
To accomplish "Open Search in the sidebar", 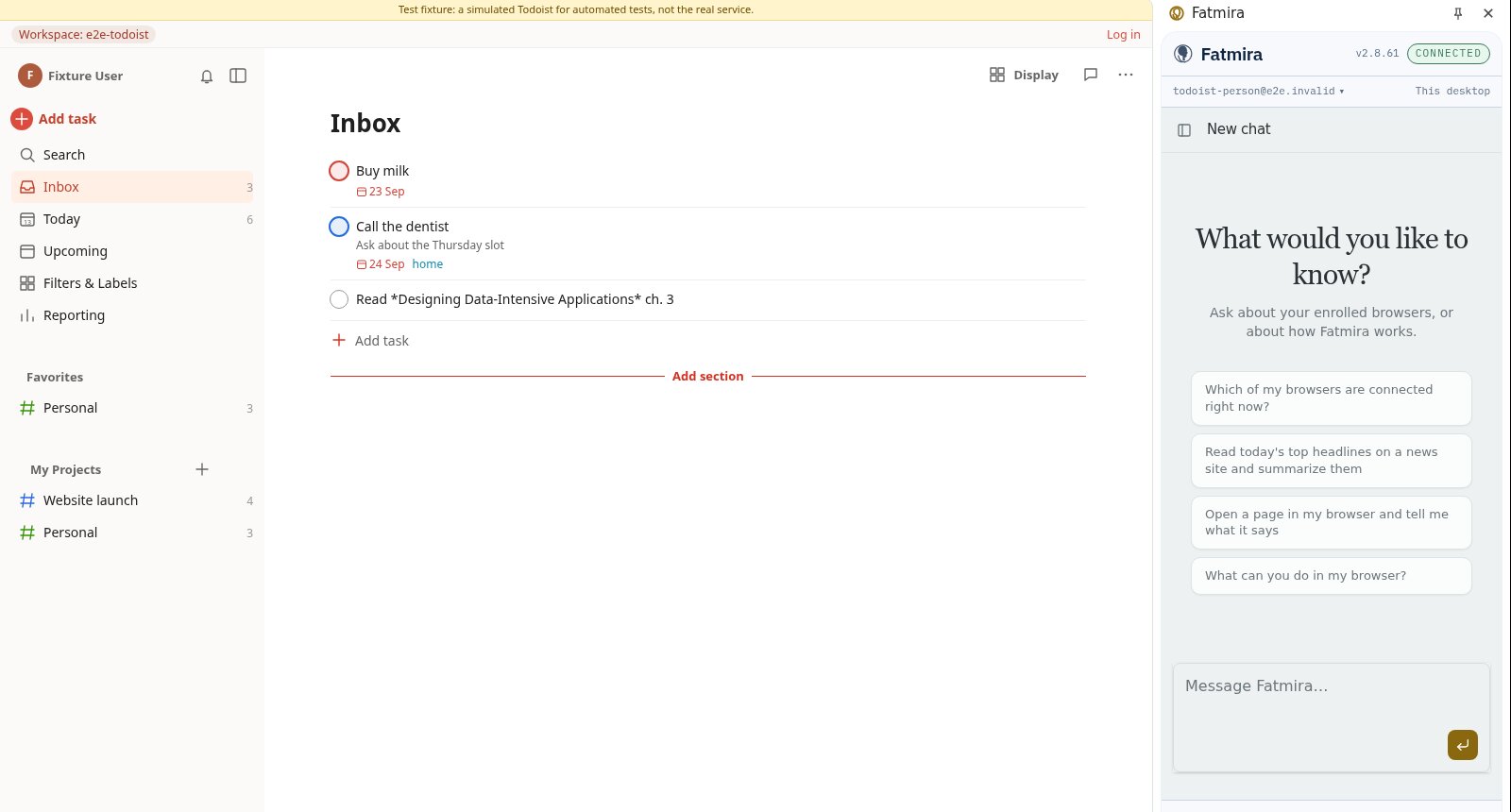I will point(132,155).
